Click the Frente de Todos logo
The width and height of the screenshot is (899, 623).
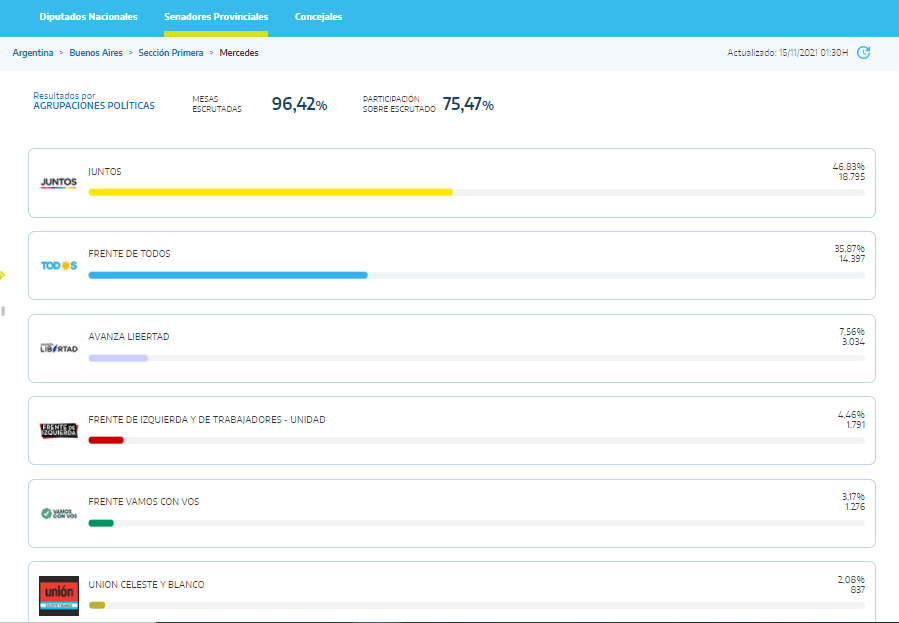(58, 266)
